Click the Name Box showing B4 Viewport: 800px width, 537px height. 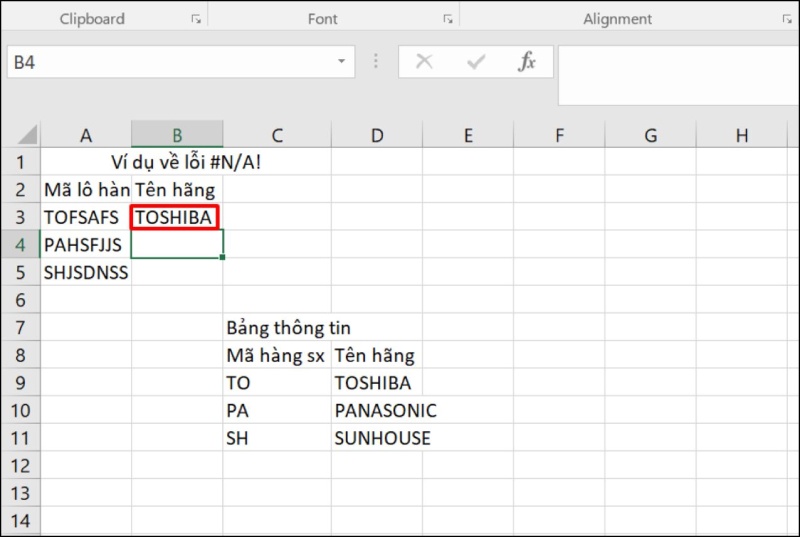click(170, 62)
